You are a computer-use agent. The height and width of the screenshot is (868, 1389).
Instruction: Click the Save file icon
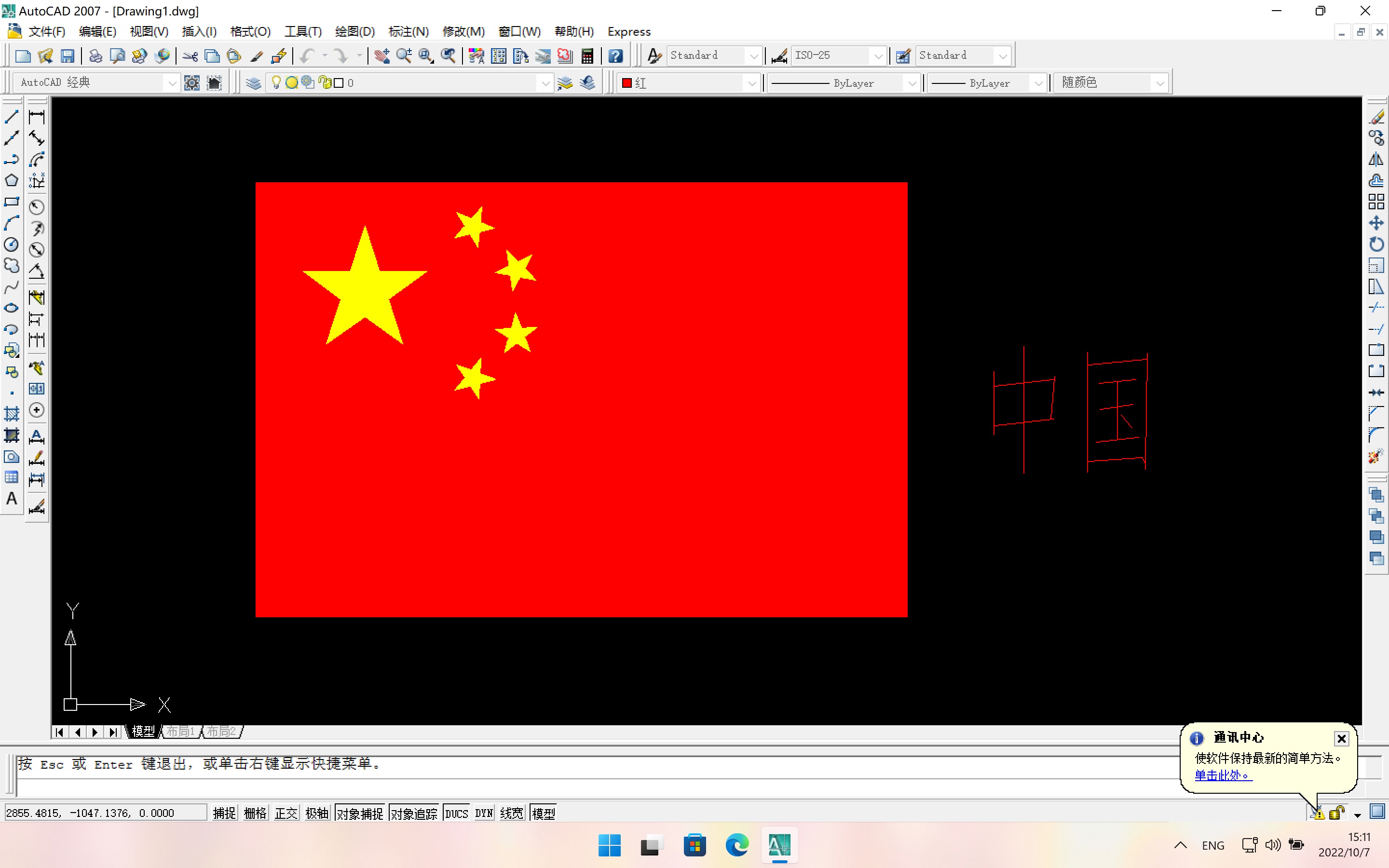pyautogui.click(x=68, y=55)
